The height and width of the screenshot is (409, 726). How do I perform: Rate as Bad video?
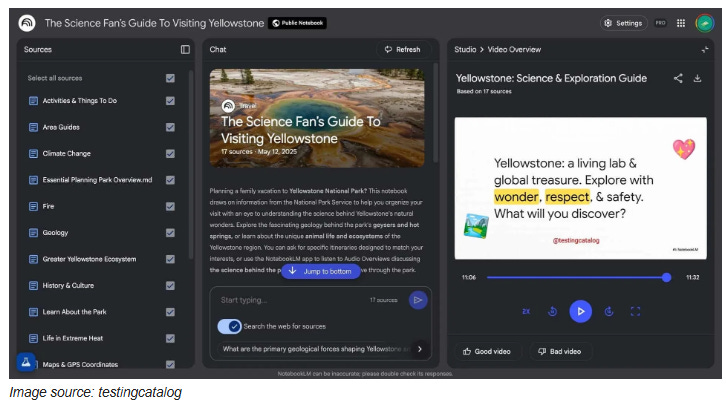(559, 352)
